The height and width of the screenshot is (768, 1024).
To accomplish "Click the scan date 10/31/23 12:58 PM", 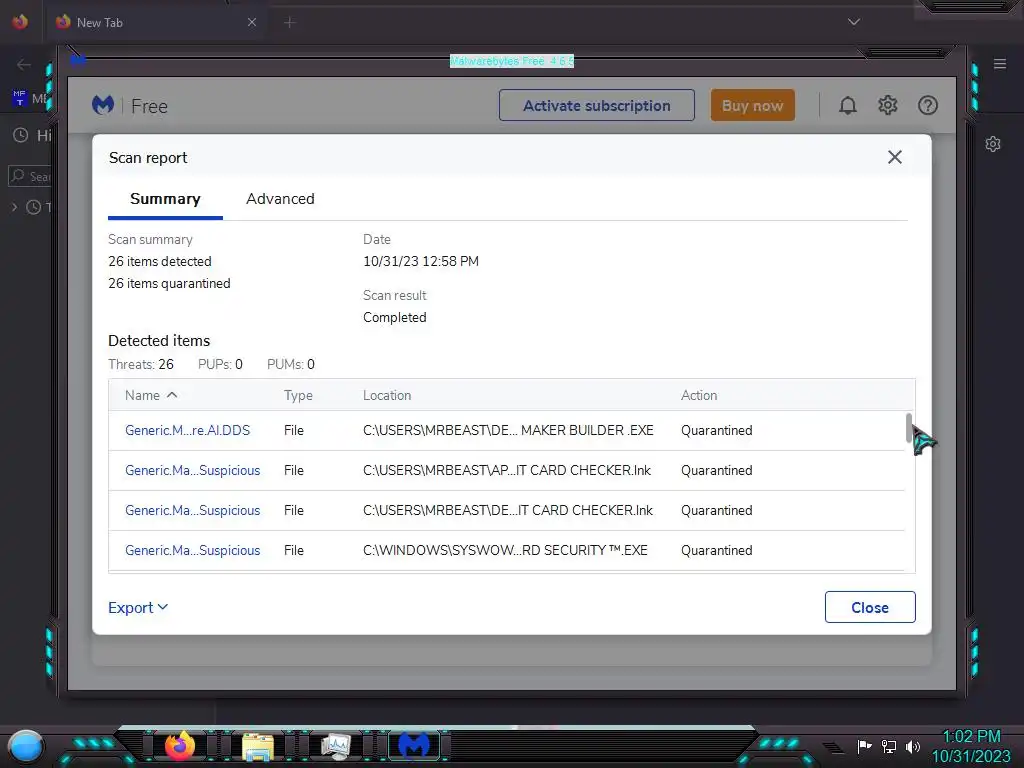I will pos(421,261).
